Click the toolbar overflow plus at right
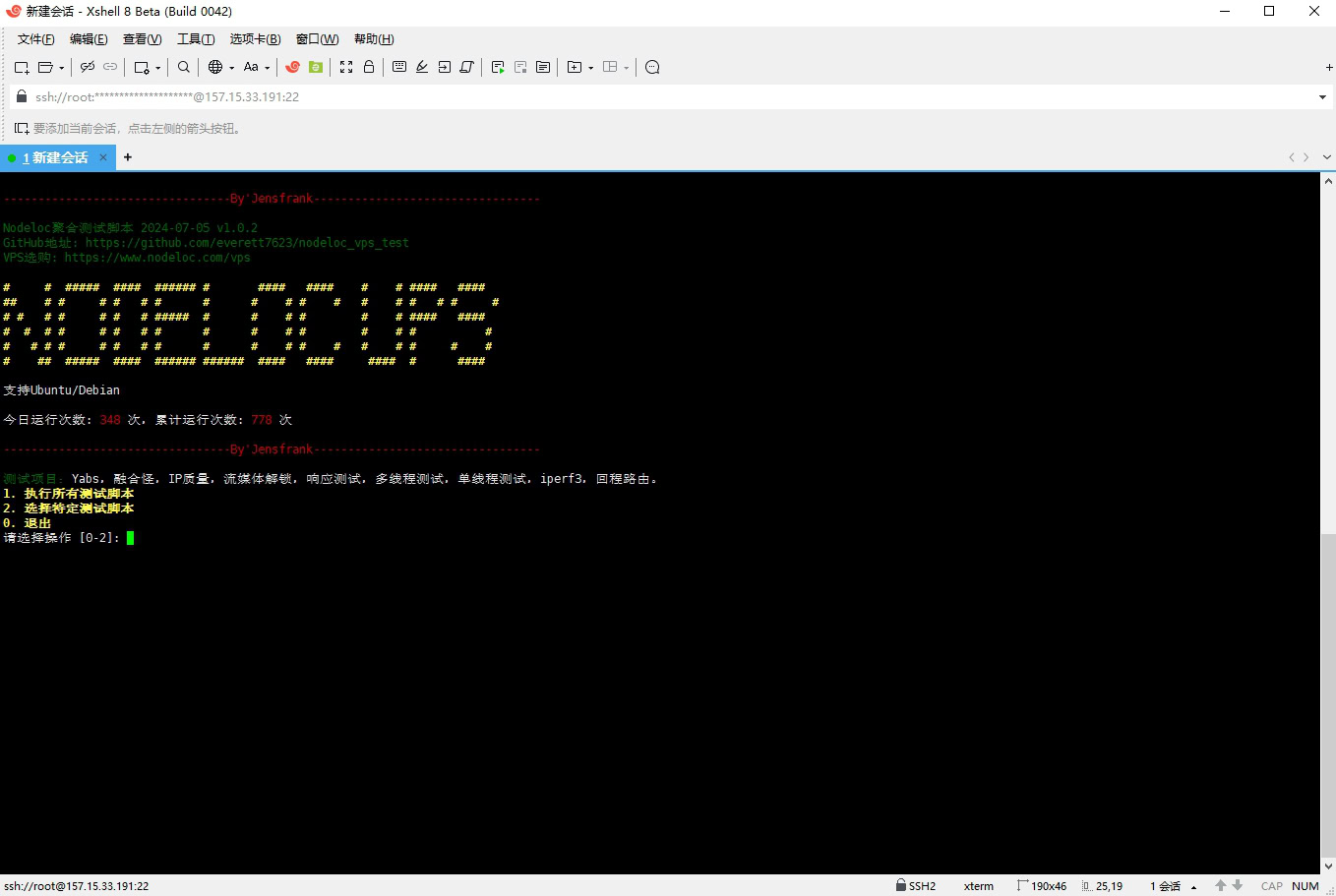 click(x=1329, y=68)
